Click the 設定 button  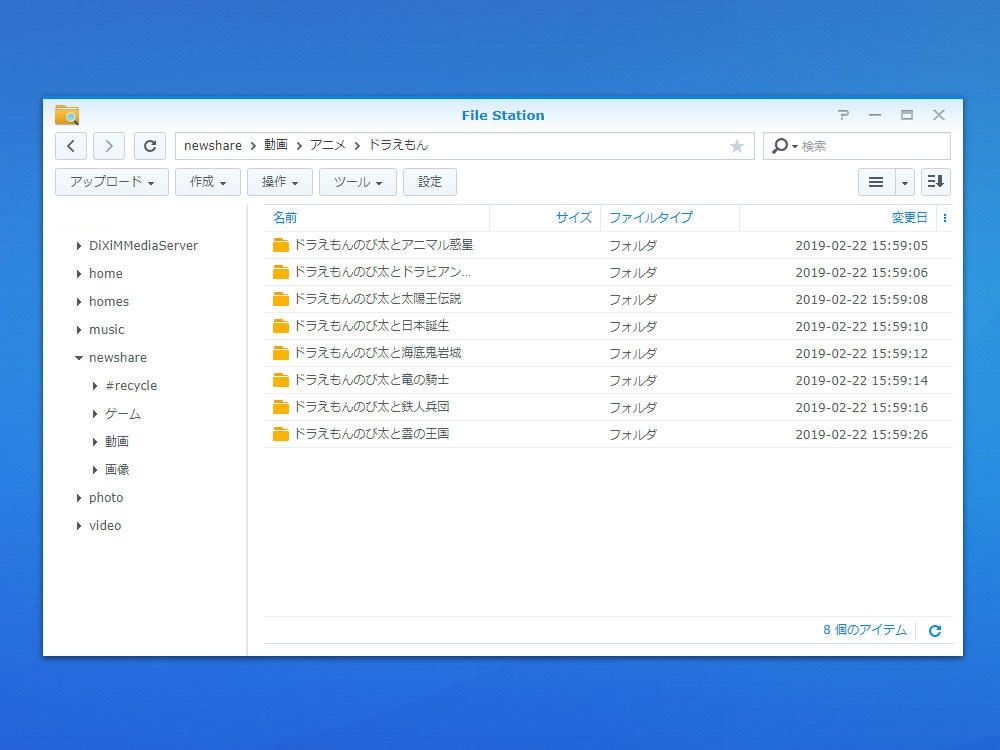tap(430, 182)
